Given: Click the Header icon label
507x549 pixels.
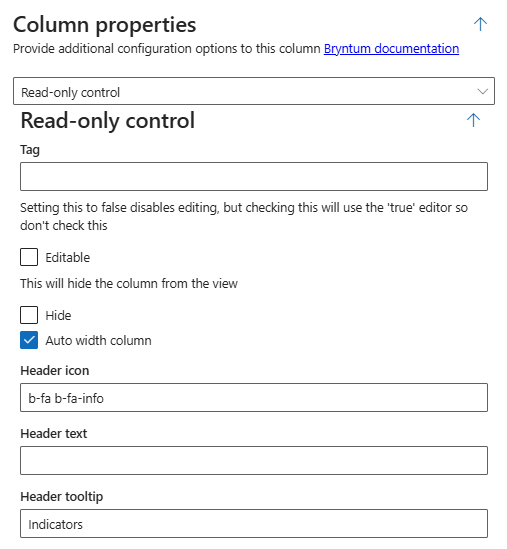Looking at the screenshot, I should [x=55, y=370].
